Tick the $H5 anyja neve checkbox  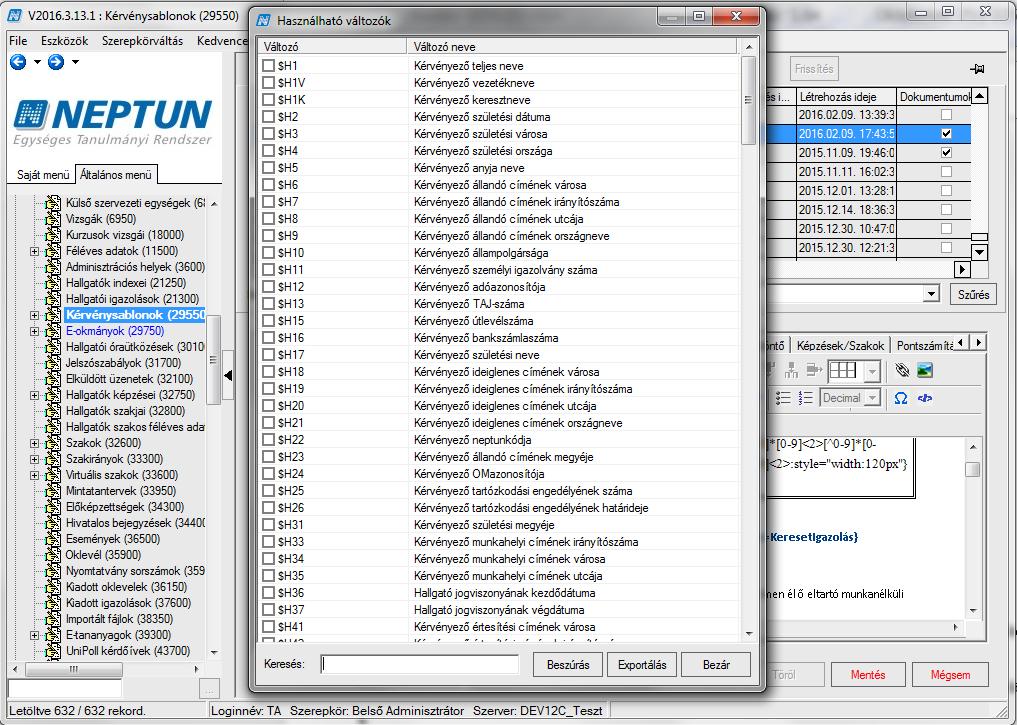[x=269, y=167]
